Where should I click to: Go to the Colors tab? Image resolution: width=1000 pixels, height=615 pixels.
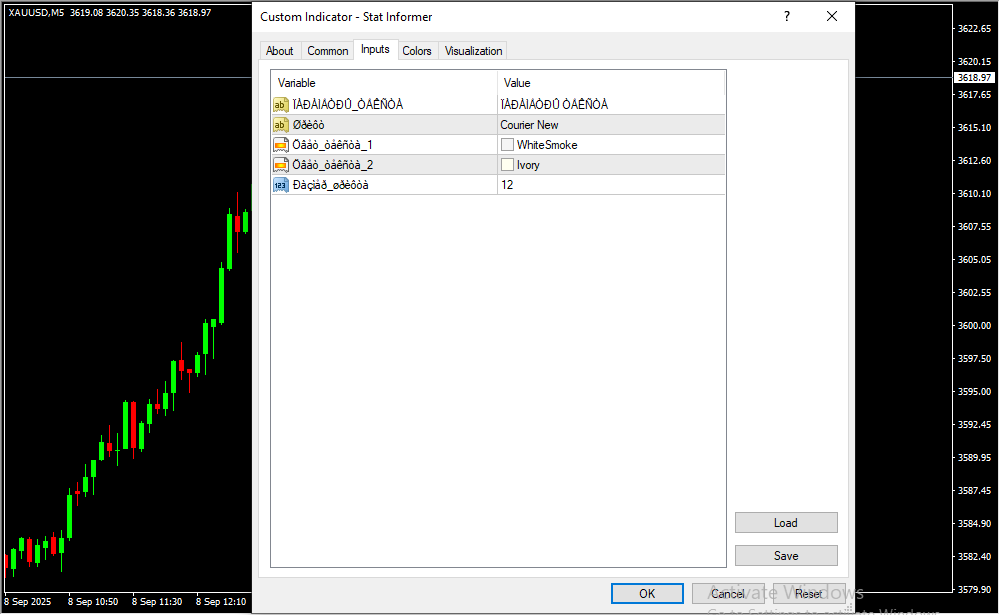point(417,51)
